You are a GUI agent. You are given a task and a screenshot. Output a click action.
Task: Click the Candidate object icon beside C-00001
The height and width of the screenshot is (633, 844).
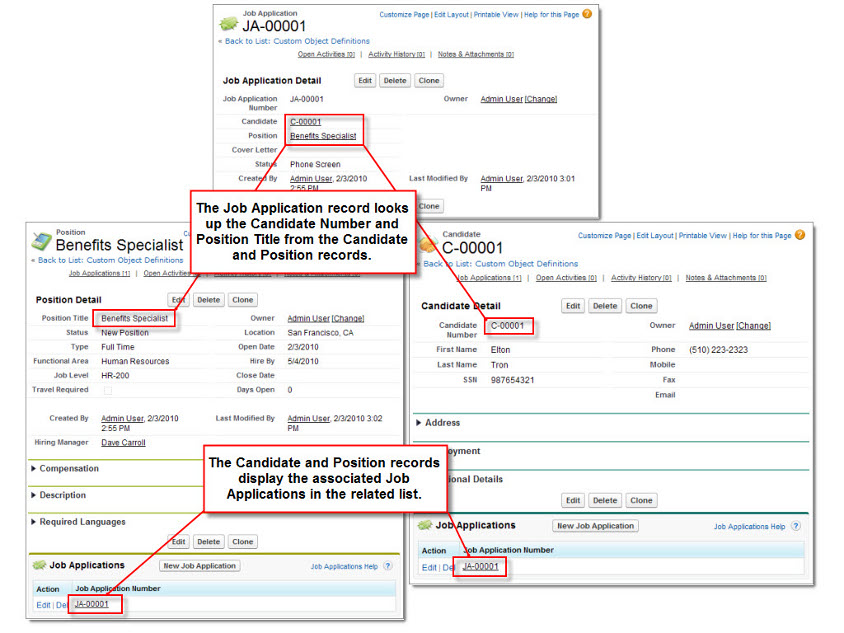click(x=428, y=245)
